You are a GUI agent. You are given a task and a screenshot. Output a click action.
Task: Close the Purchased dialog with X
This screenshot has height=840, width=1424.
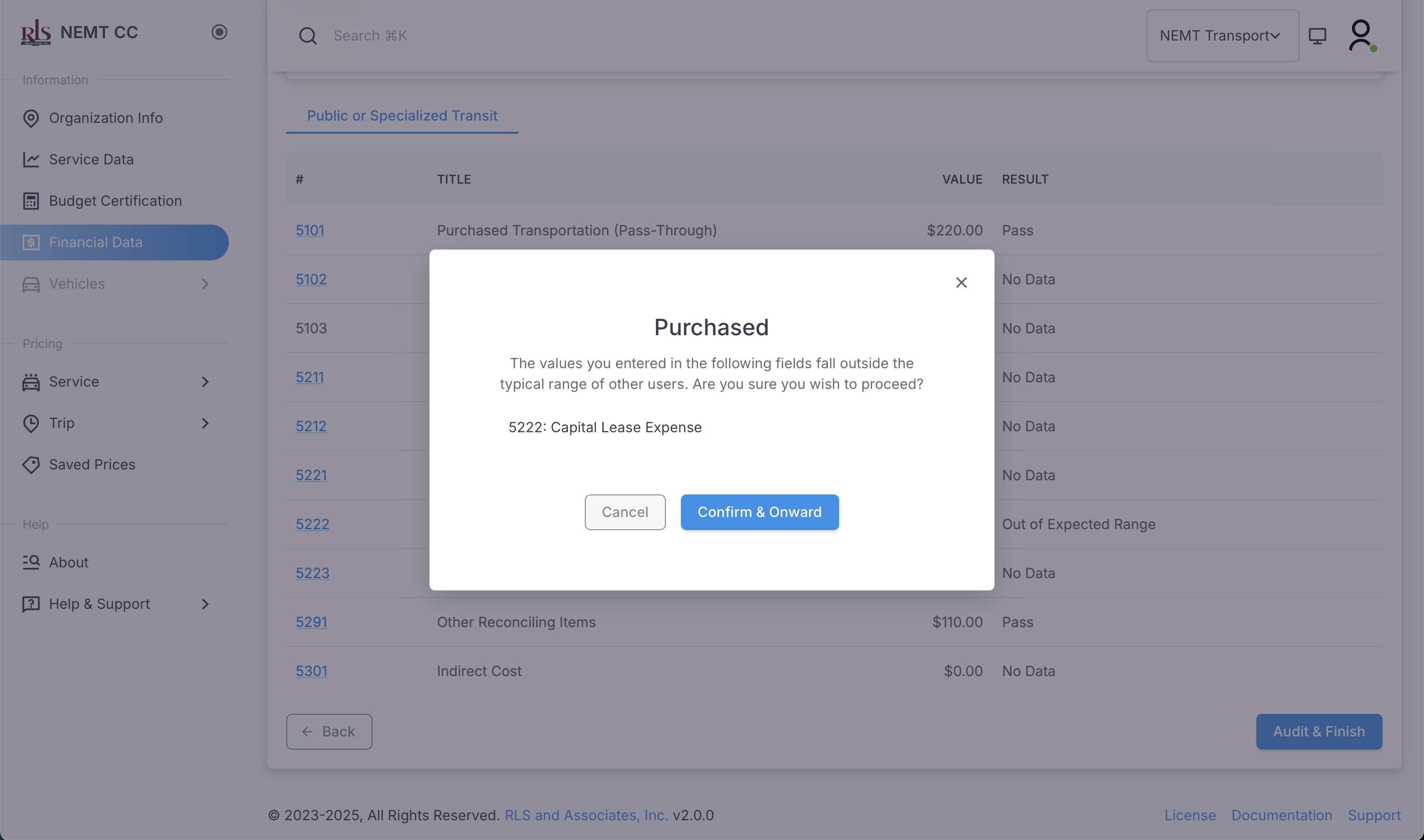point(961,283)
